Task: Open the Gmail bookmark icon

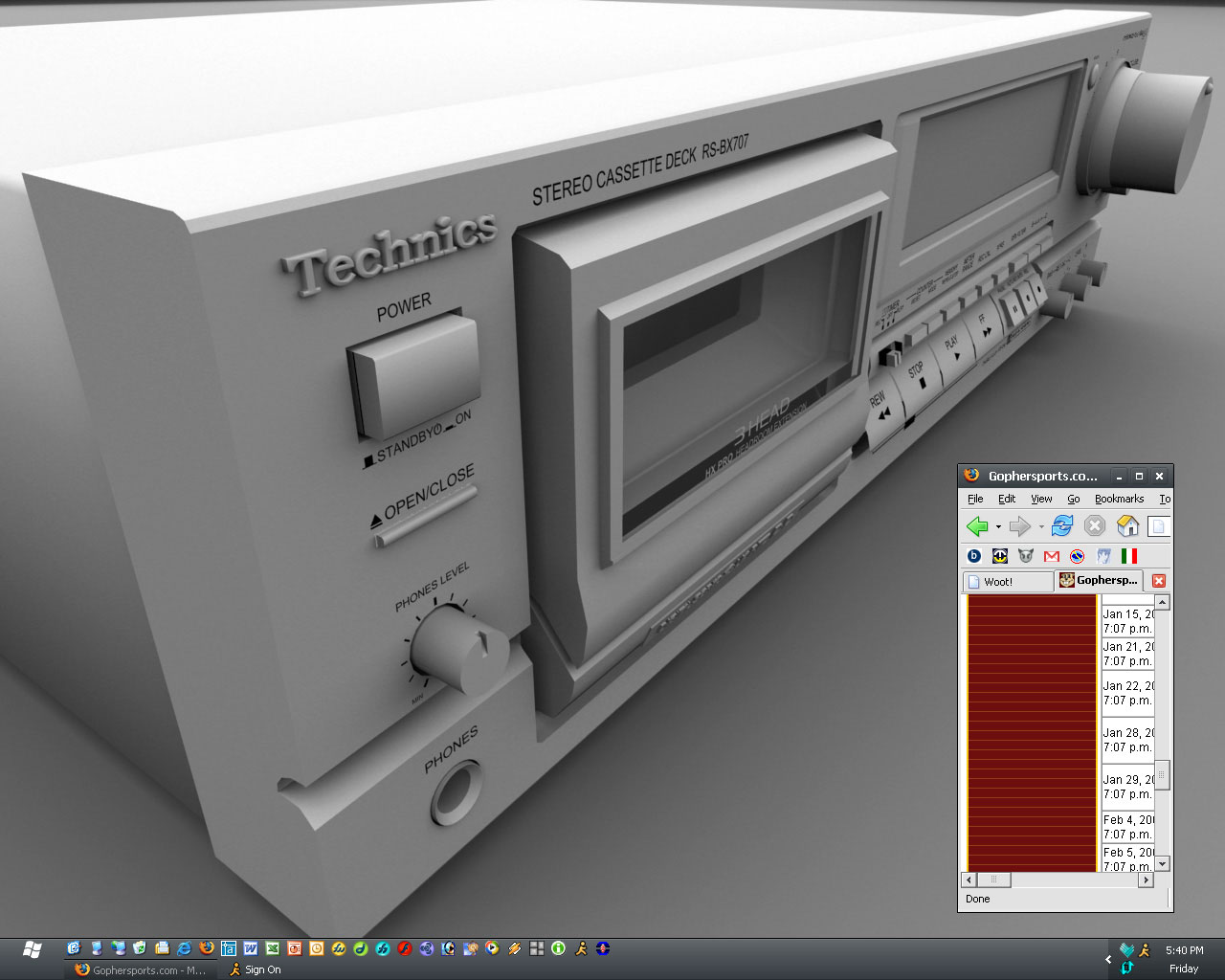Action: coord(1052,556)
